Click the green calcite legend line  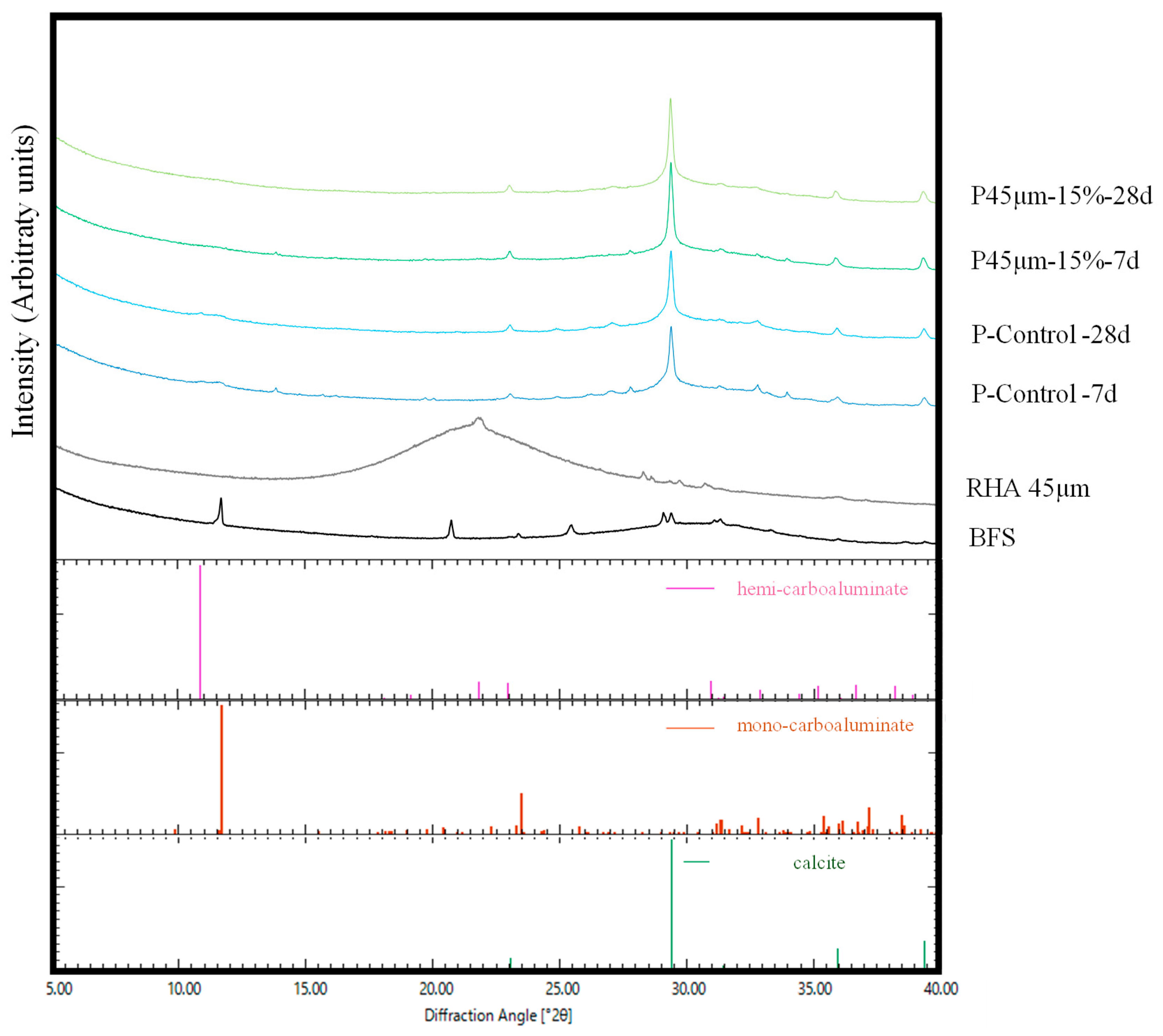pyautogui.click(x=696, y=862)
